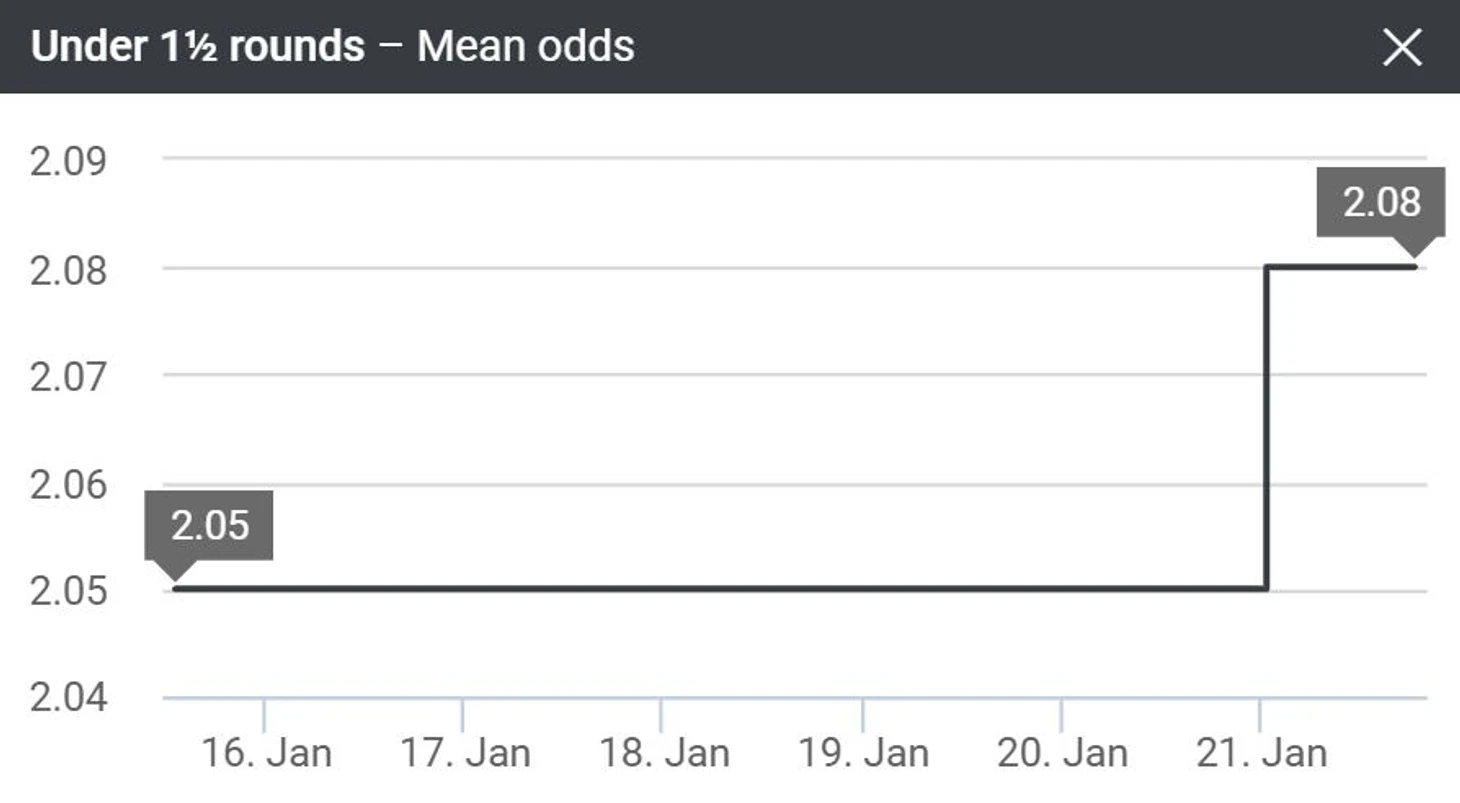
Task: Click the Mean odds header text
Action: (526, 46)
